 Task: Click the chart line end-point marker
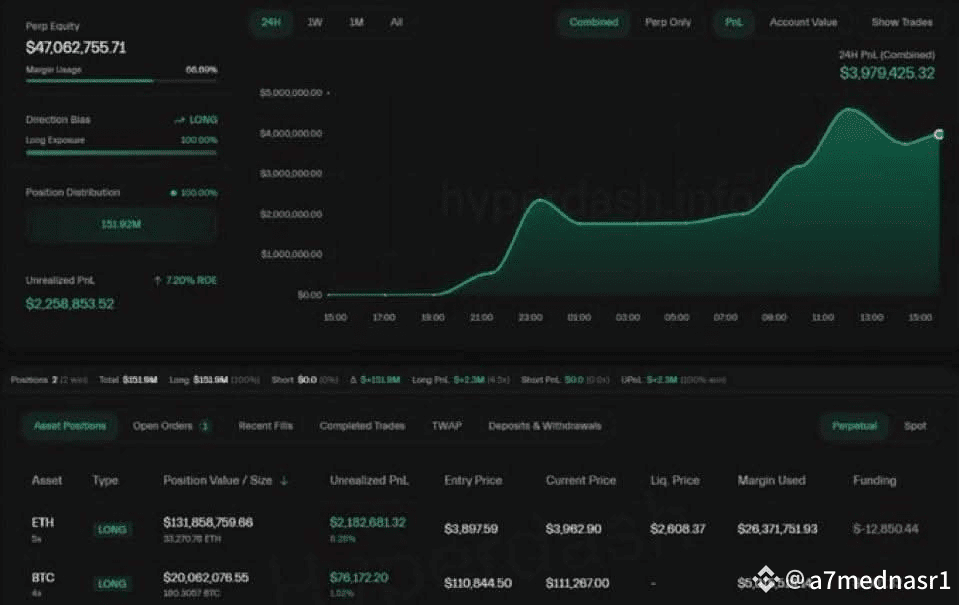[x=939, y=134]
